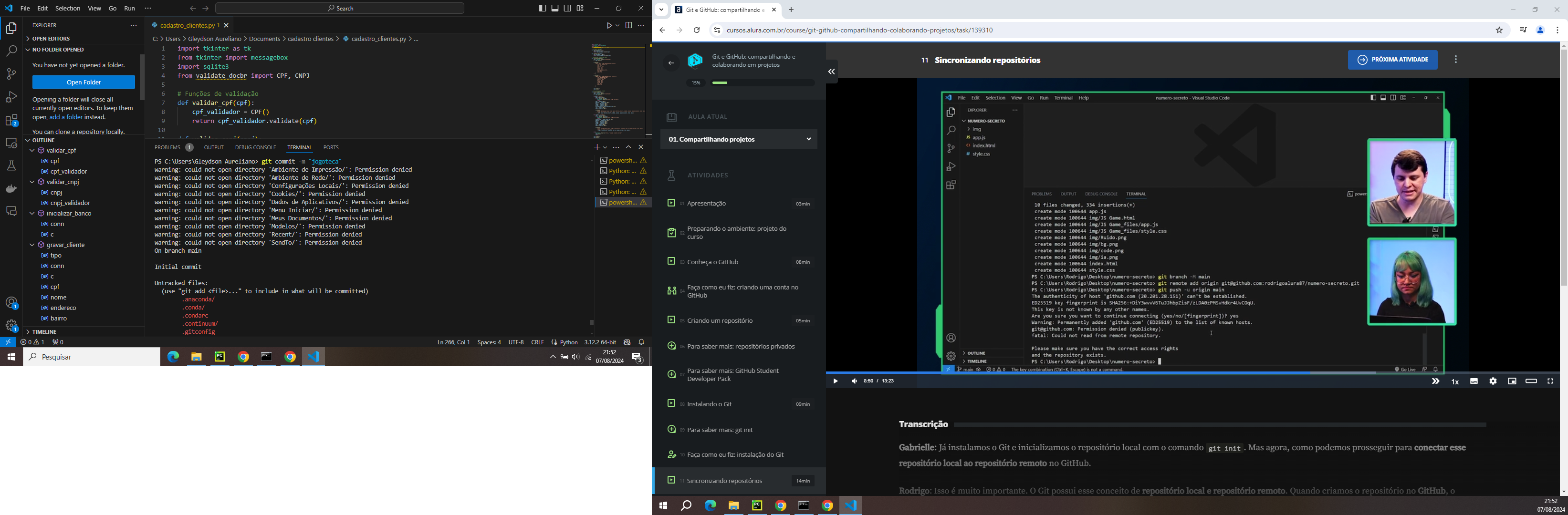Open video settings gear in Alura player
This screenshot has width=1568, height=515.
1493,381
